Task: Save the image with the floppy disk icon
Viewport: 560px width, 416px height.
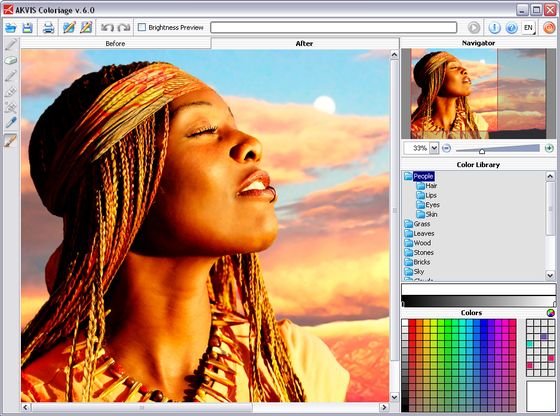Action: pos(28,27)
